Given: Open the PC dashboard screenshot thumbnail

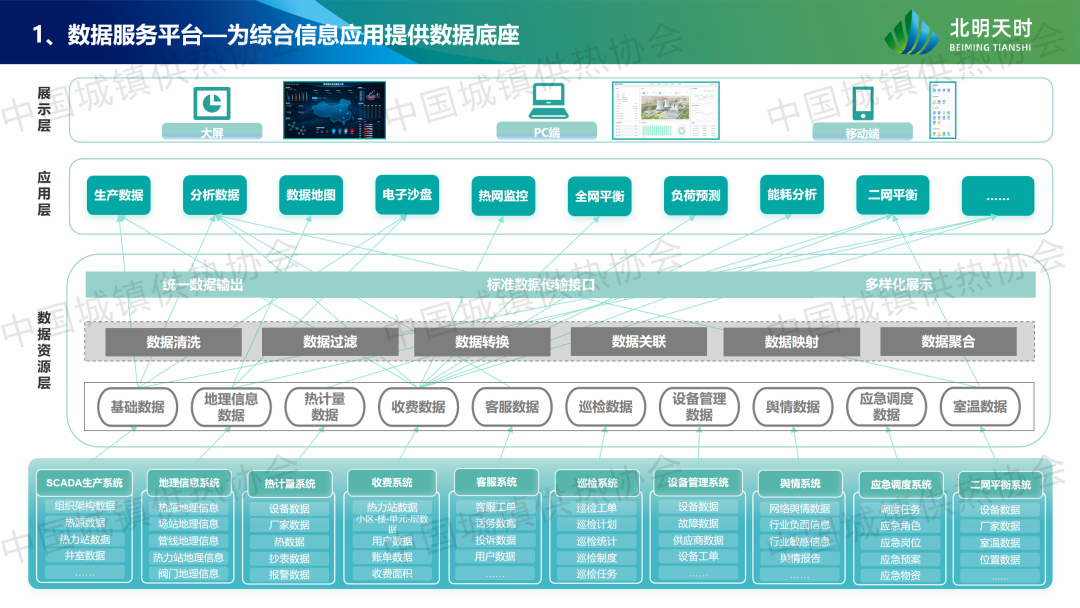Looking at the screenshot, I should click(x=666, y=111).
